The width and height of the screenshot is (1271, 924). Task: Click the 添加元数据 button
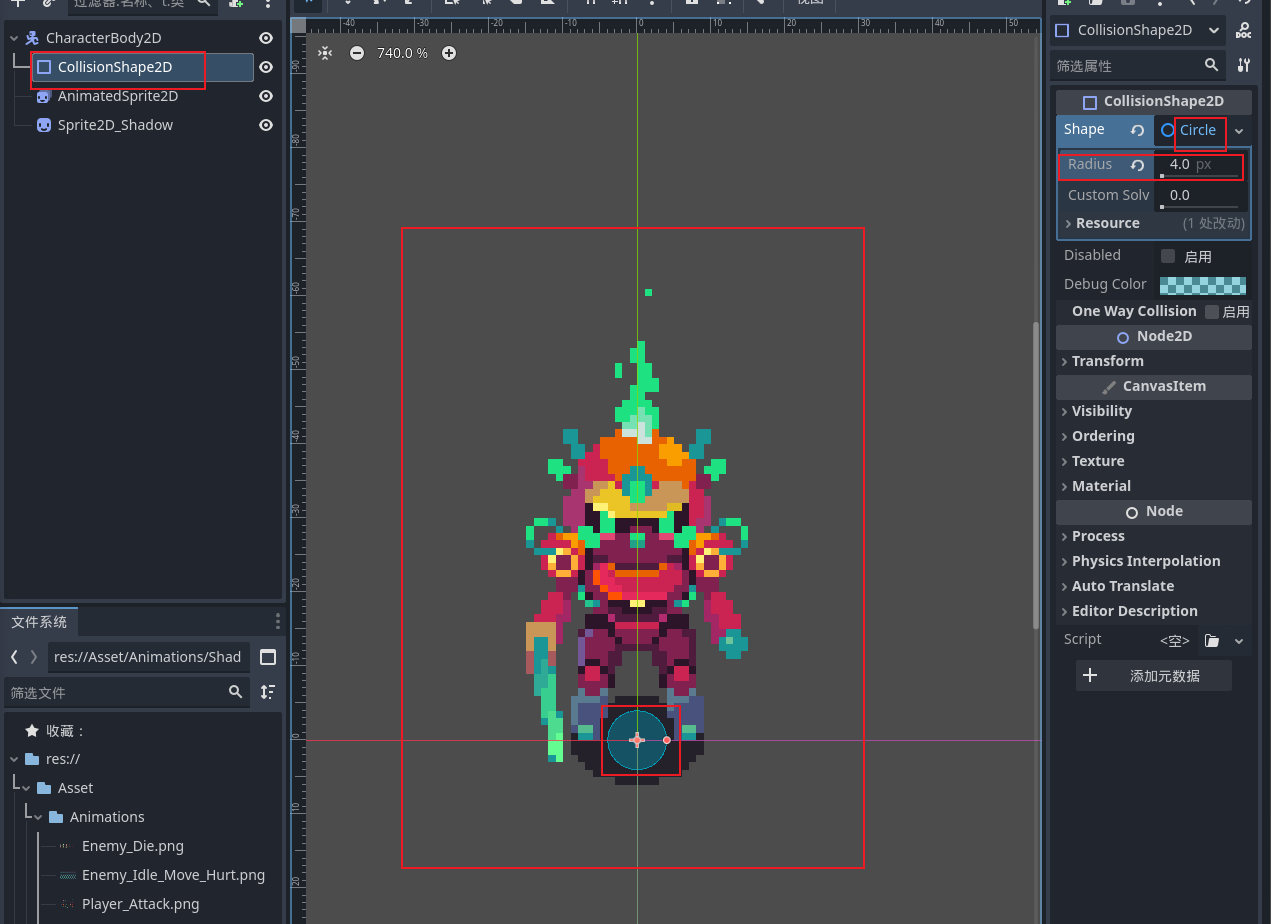(1154, 676)
